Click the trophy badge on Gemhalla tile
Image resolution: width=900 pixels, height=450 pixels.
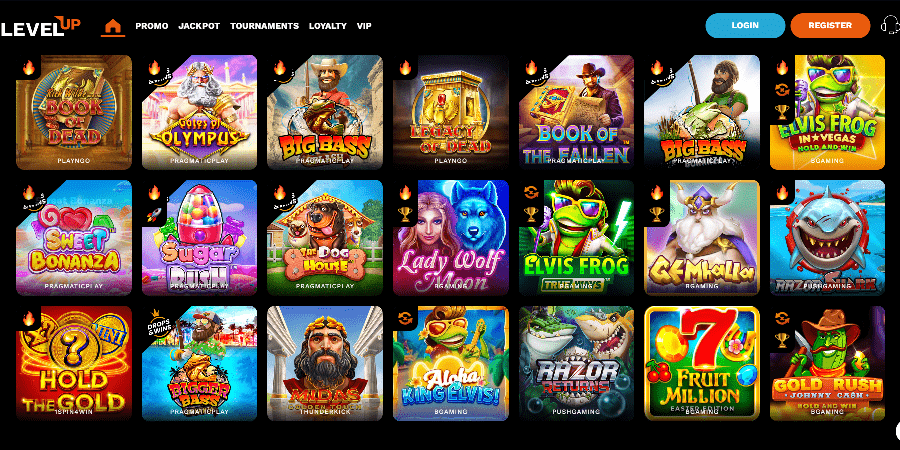point(657,214)
